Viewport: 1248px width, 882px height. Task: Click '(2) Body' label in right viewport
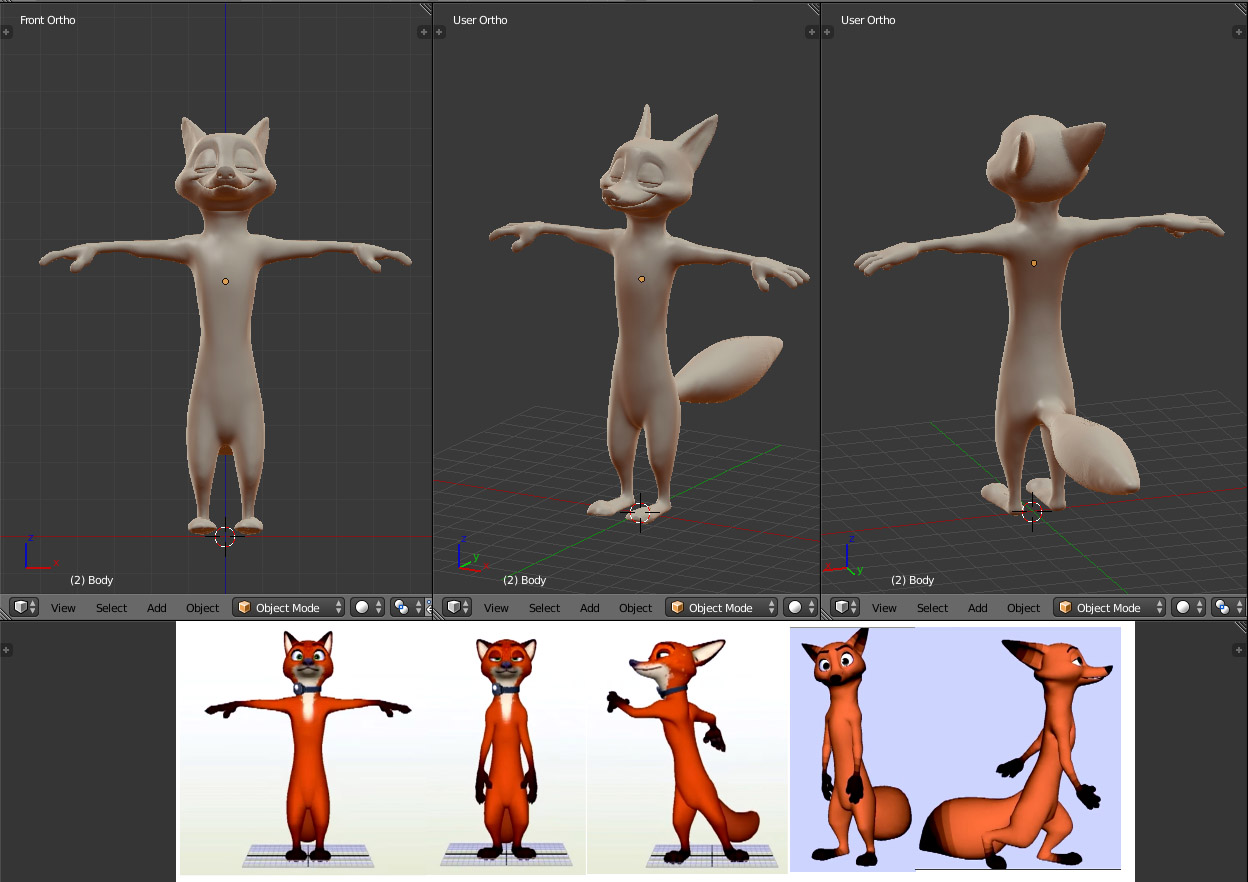pos(912,580)
